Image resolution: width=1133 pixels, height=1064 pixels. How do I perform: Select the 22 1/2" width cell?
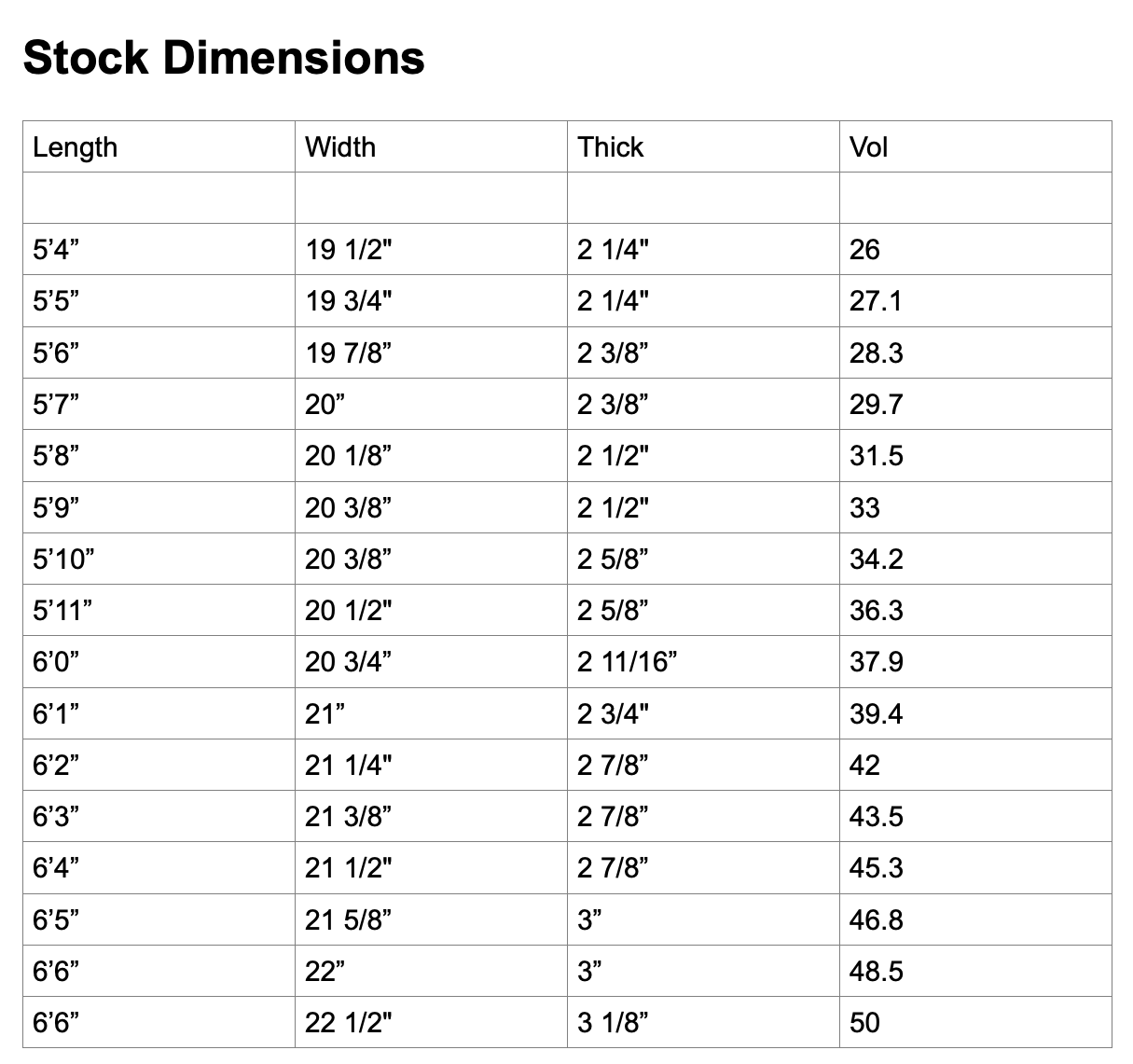[348, 1023]
